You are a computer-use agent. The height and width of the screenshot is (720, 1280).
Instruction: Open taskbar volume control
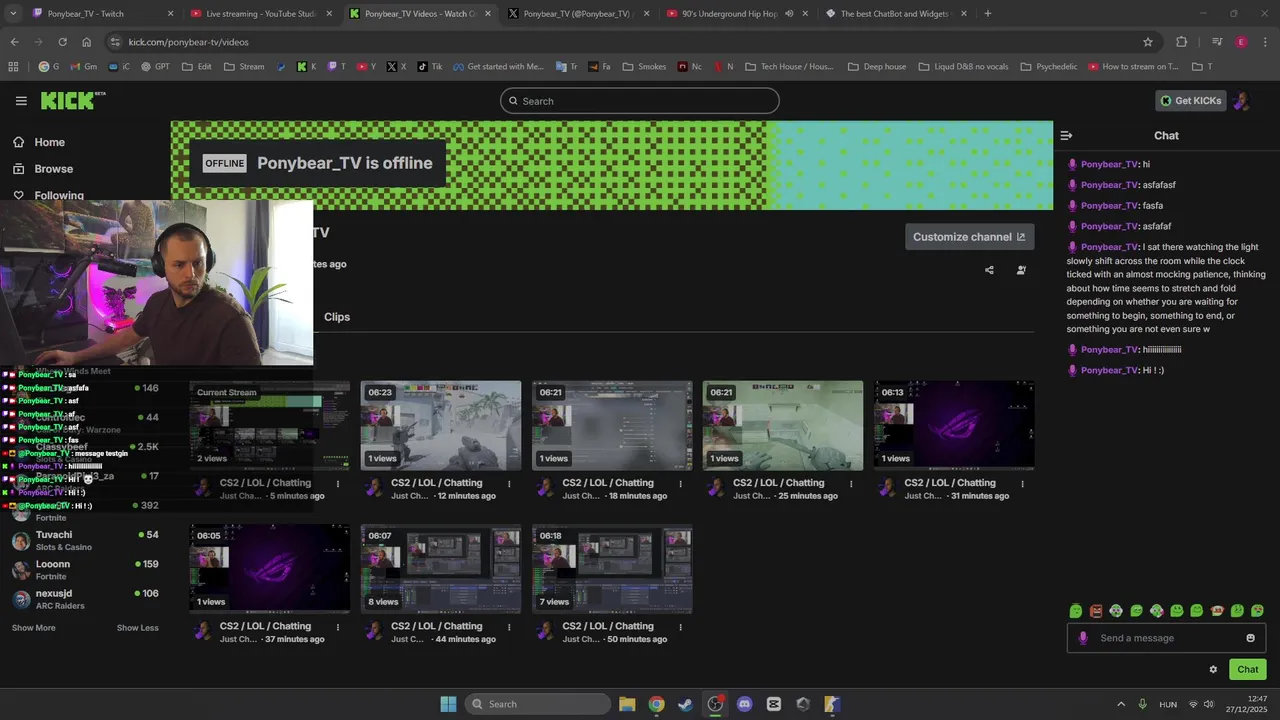(x=1210, y=704)
